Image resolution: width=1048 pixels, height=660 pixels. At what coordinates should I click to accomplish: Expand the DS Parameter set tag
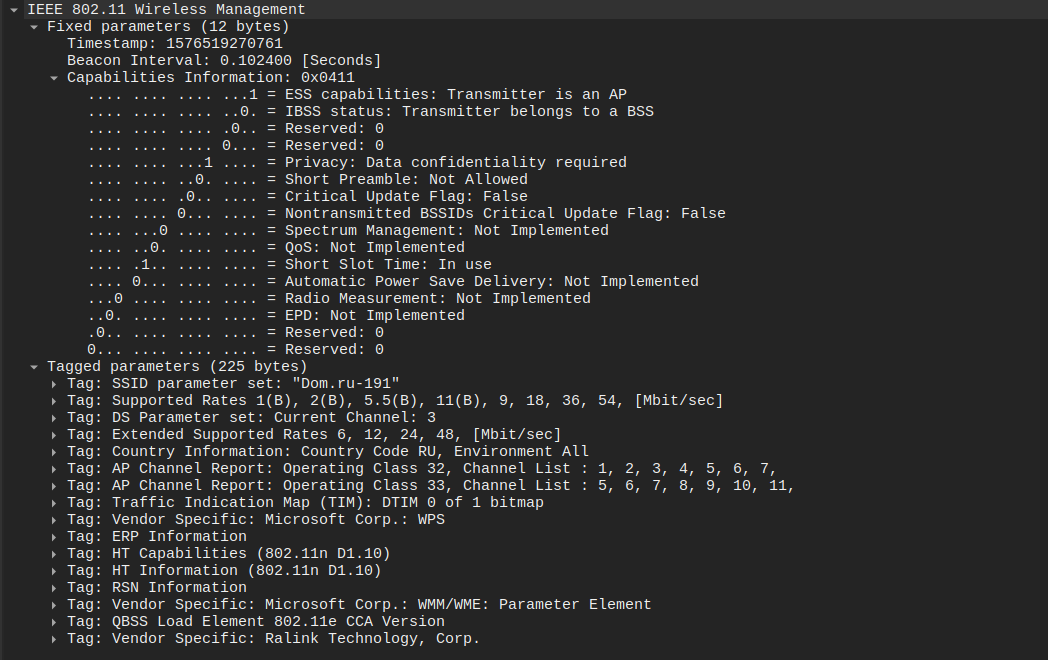coord(53,418)
